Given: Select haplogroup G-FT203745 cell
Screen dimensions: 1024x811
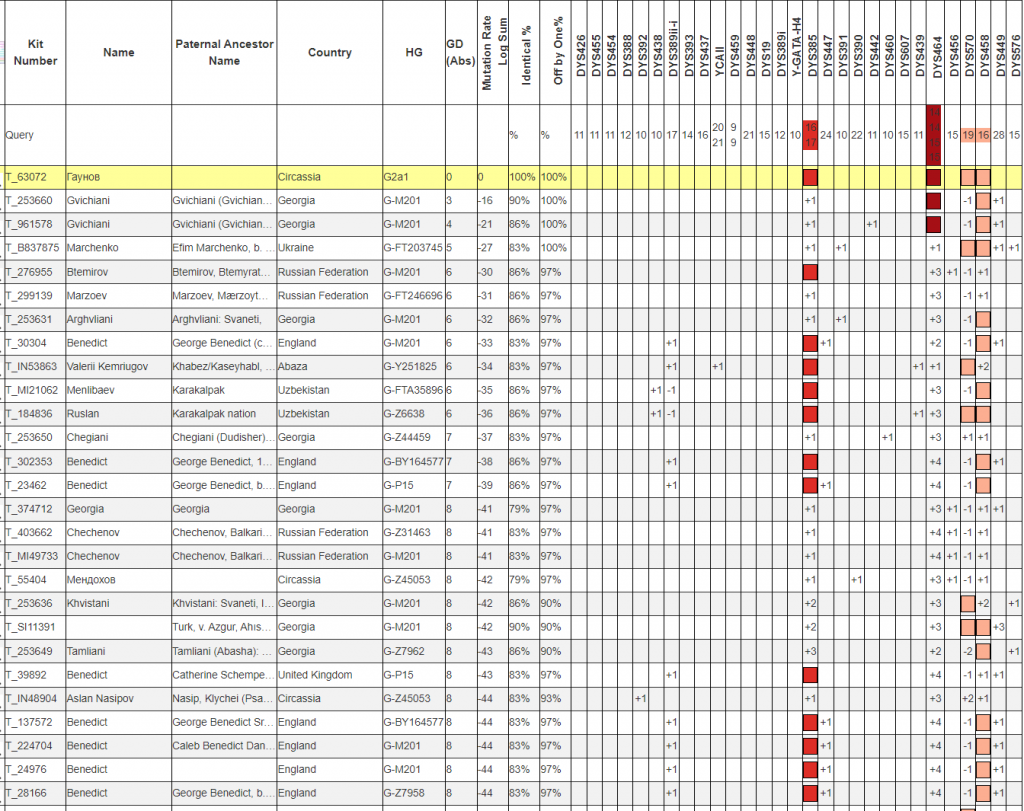Looking at the screenshot, I should click(413, 248).
